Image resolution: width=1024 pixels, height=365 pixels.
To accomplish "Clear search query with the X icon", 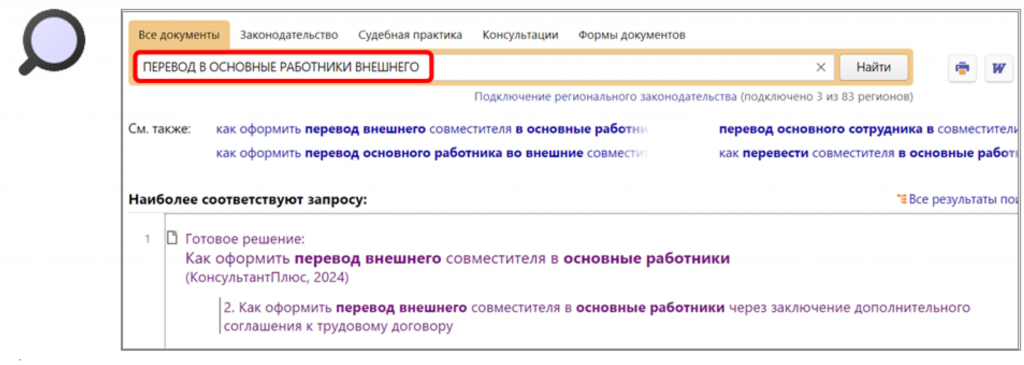I will [821, 67].
